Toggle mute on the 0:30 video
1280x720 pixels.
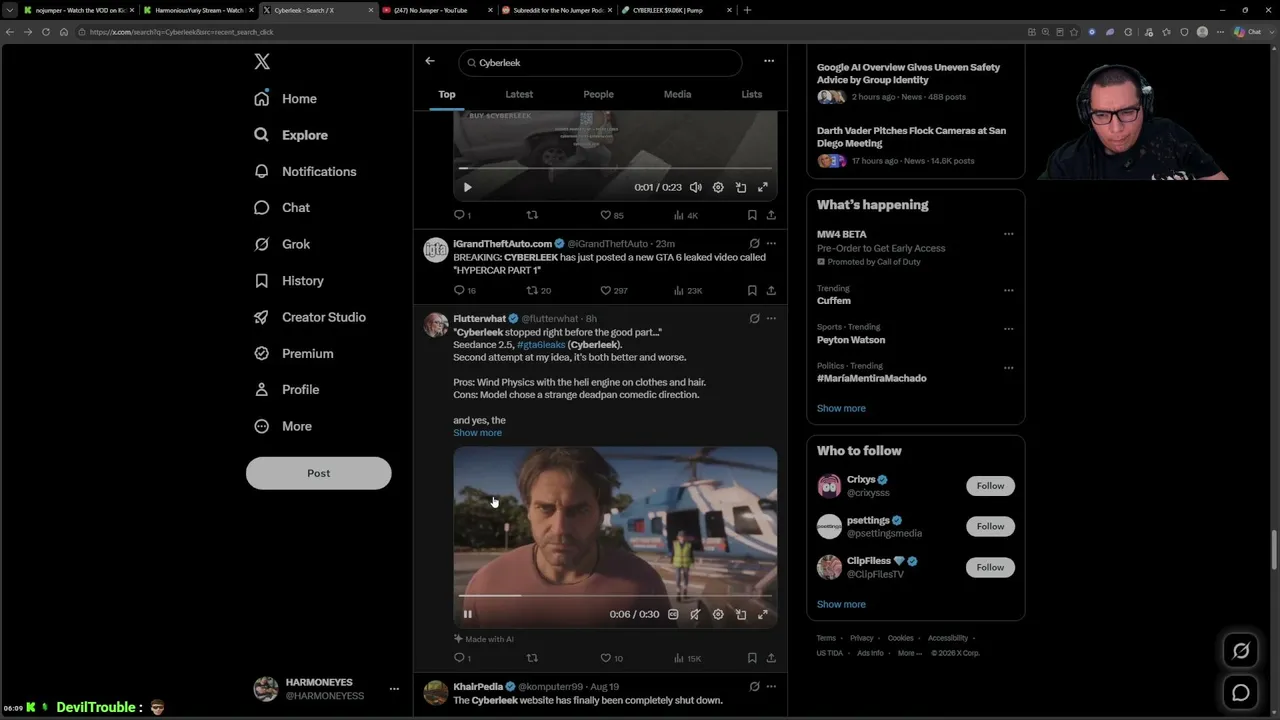[x=695, y=614]
